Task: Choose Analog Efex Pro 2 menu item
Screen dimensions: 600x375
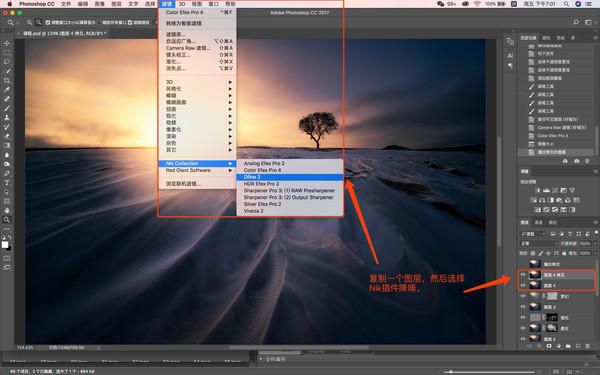Action: point(290,163)
